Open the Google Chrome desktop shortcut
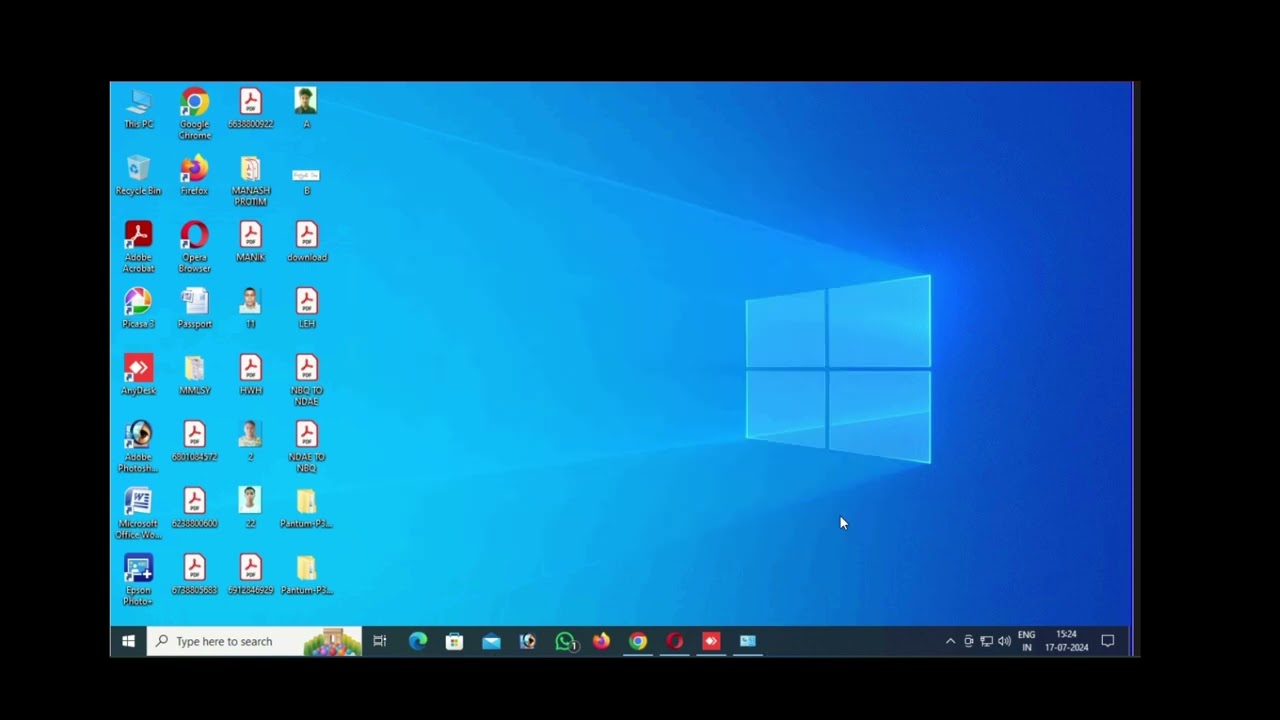The image size is (1280, 720). (x=195, y=114)
